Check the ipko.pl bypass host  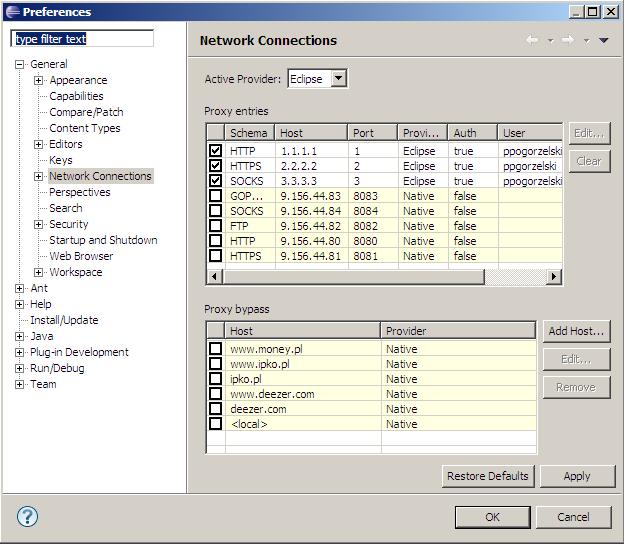[215, 378]
